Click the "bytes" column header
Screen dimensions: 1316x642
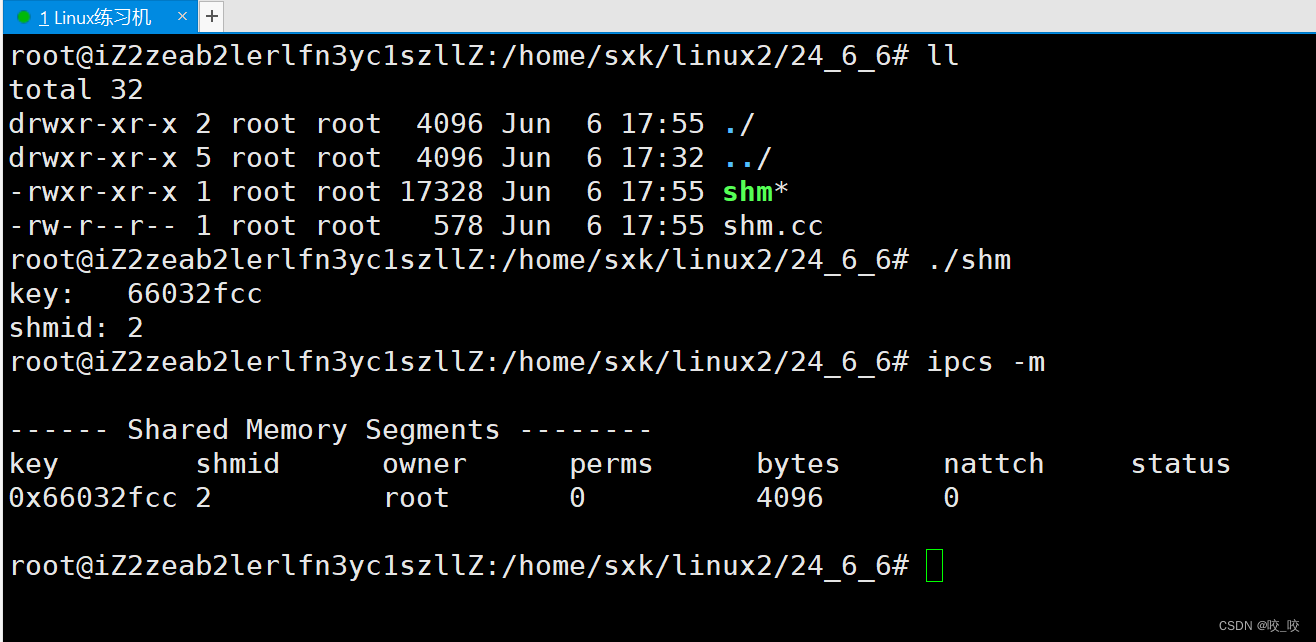point(797,463)
